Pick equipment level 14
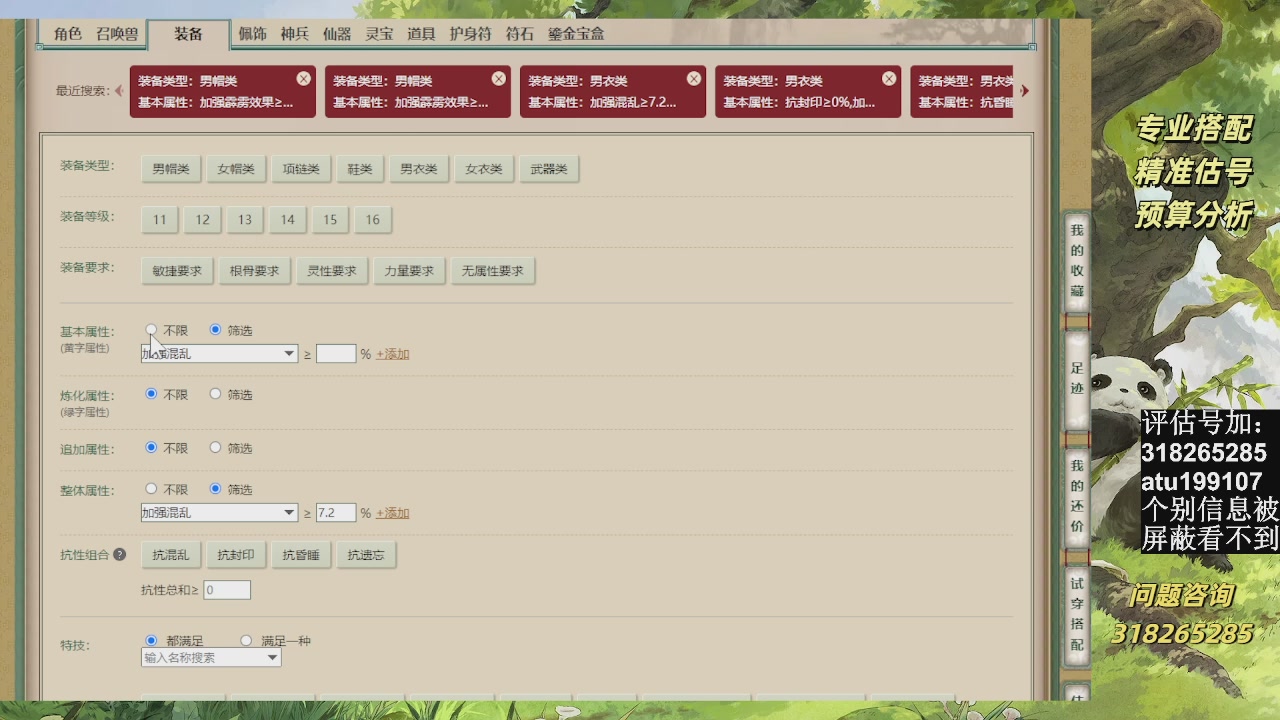The height and width of the screenshot is (720, 1280). click(288, 220)
